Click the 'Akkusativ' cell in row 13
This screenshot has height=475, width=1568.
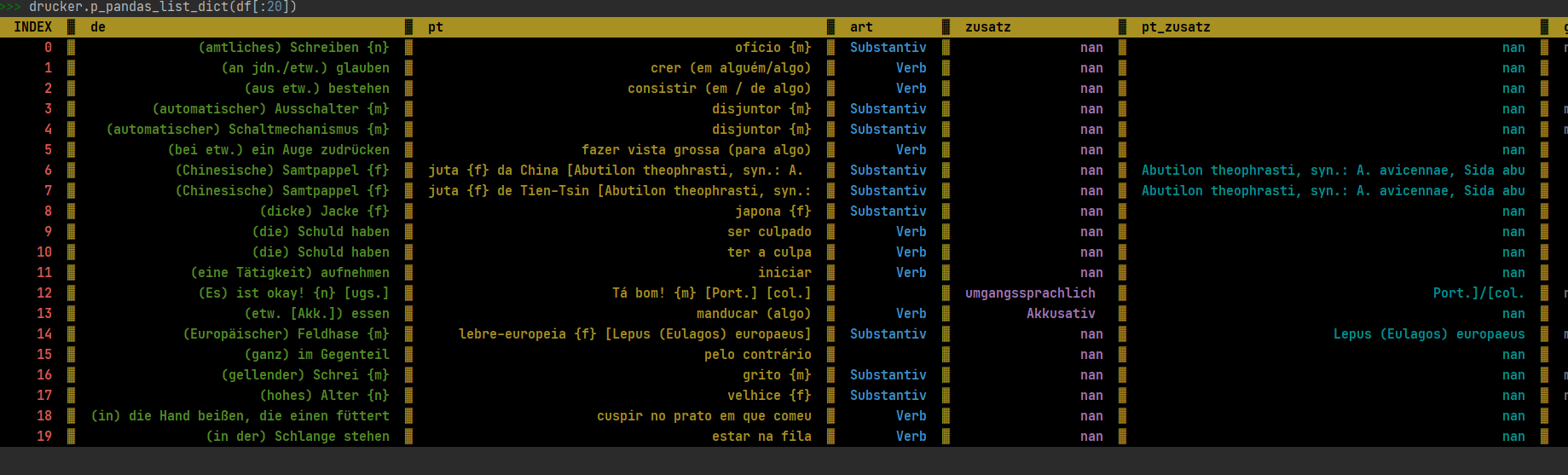coord(1061,314)
